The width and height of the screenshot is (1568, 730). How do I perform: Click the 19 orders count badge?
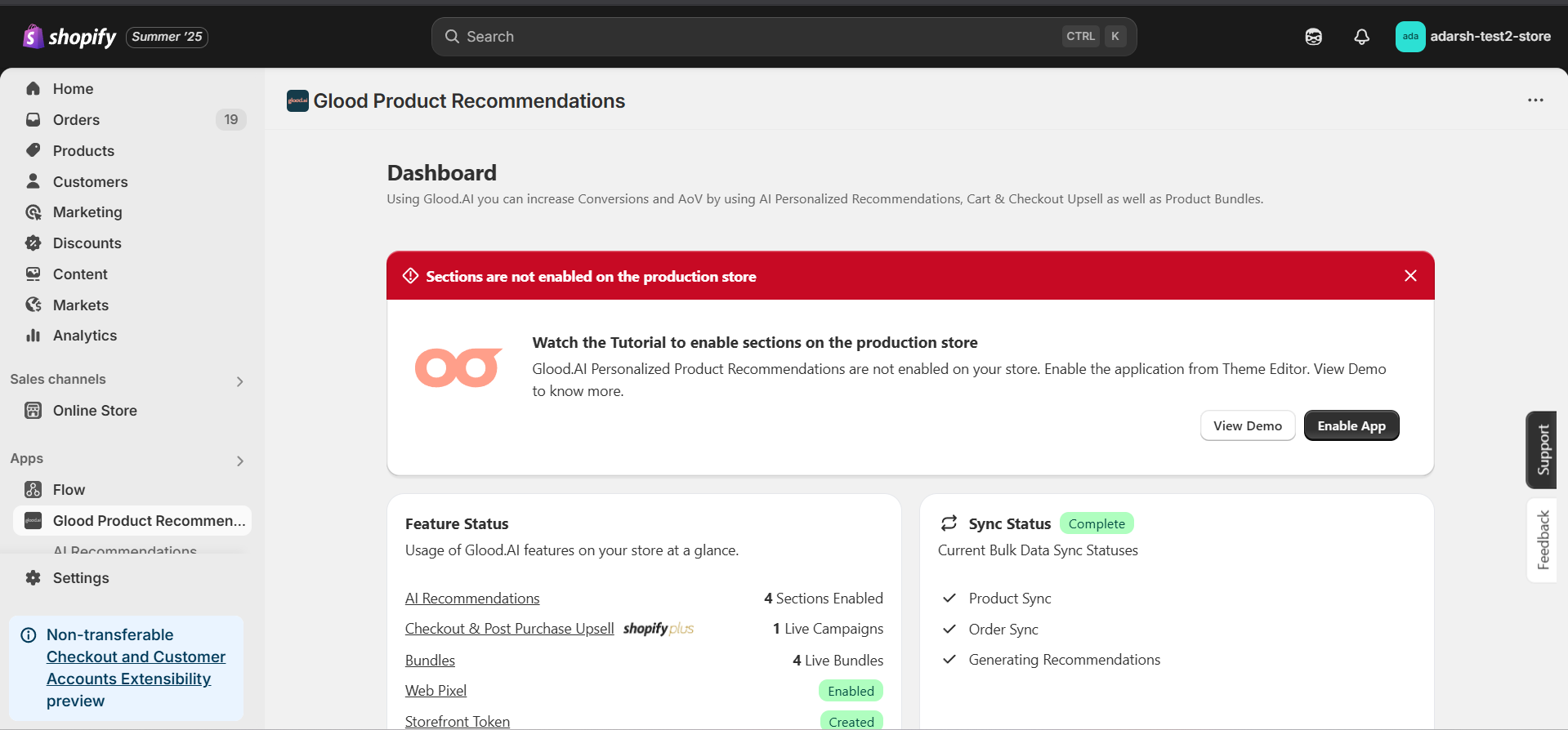[231, 120]
